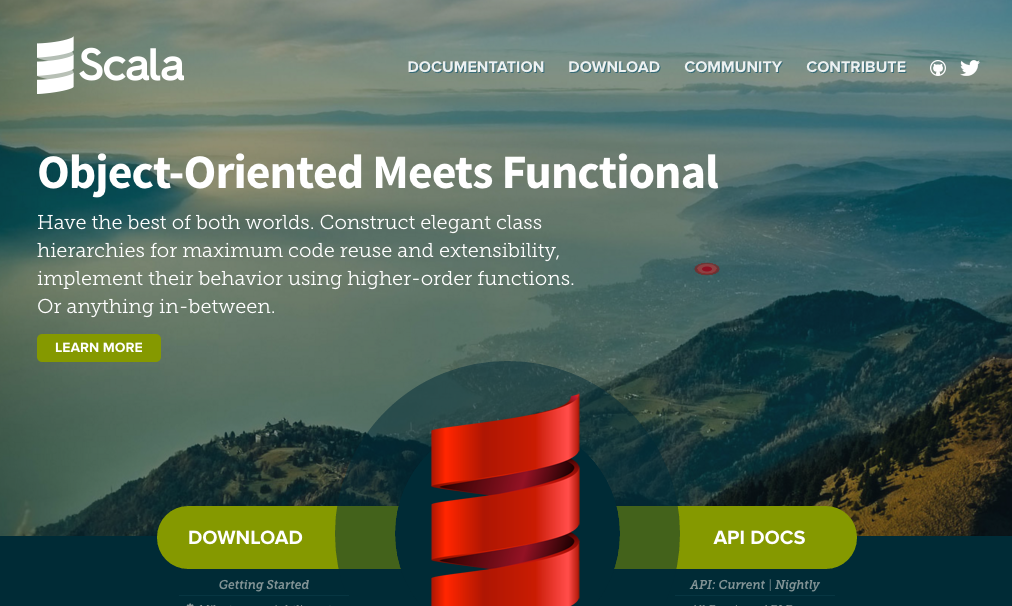Click the large green Download button
This screenshot has width=1012, height=606.
click(x=245, y=537)
